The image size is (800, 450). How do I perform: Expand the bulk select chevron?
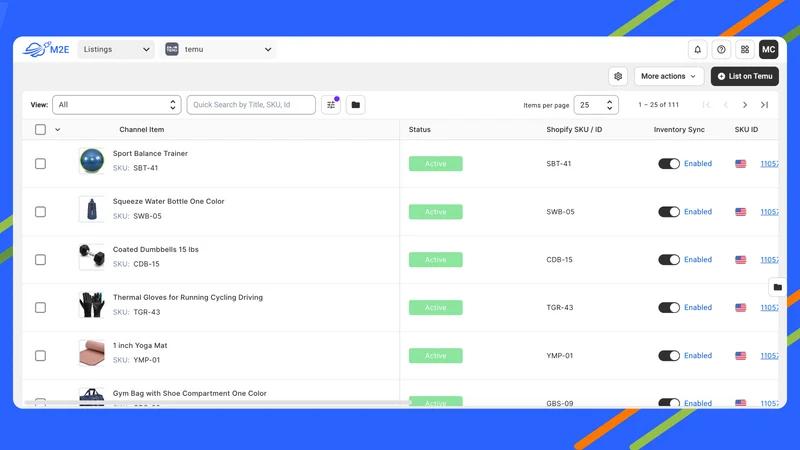point(58,130)
